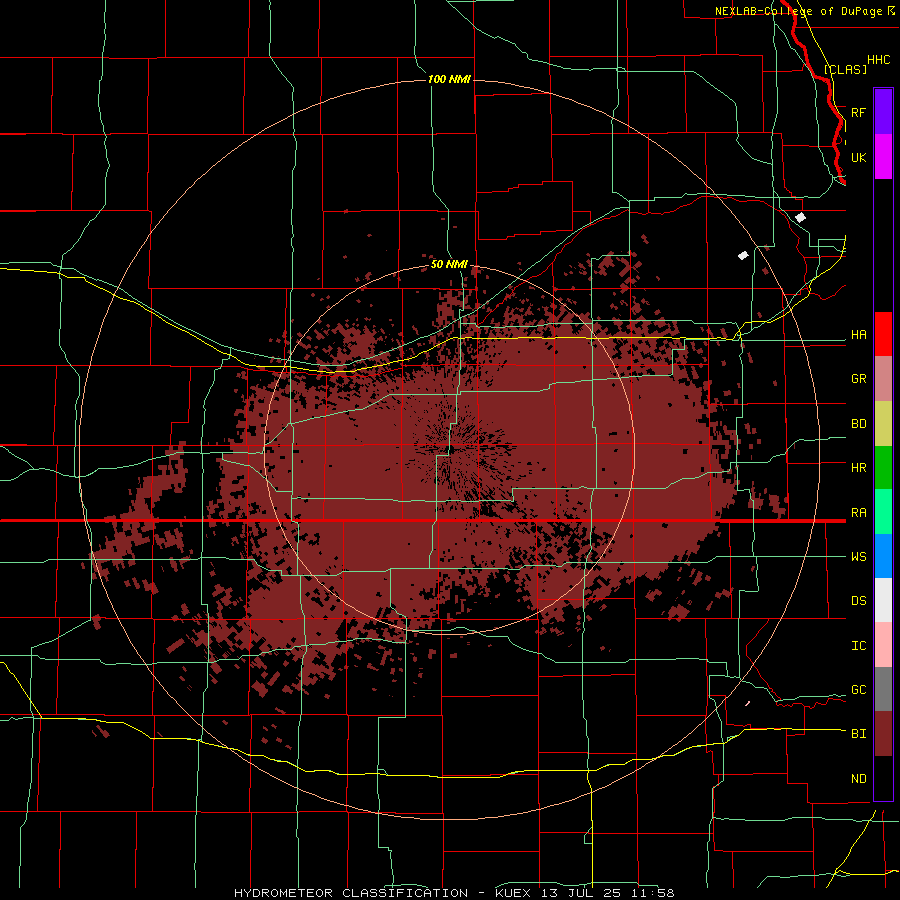This screenshot has height=900, width=900.
Task: Click the GC legend label
Action: click(858, 690)
